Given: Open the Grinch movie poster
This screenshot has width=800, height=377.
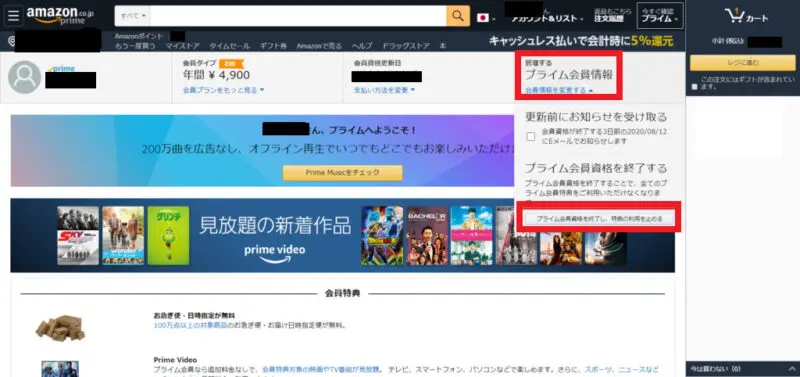Looking at the screenshot, I should [168, 235].
